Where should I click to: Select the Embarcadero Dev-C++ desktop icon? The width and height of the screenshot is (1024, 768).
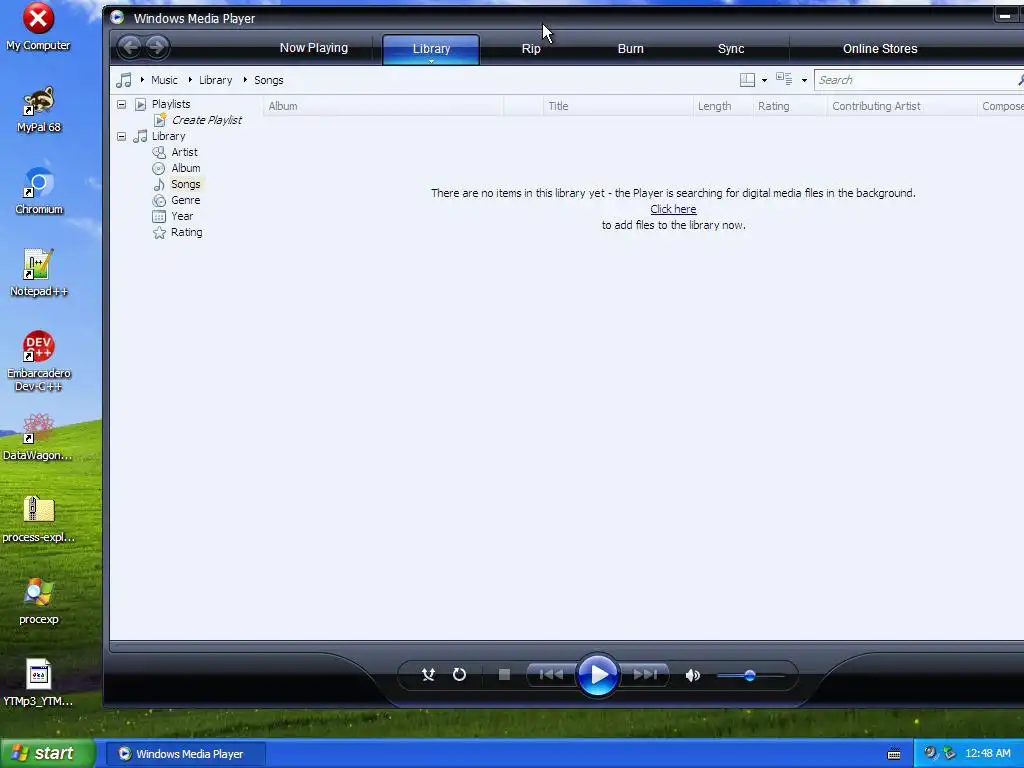click(x=39, y=361)
